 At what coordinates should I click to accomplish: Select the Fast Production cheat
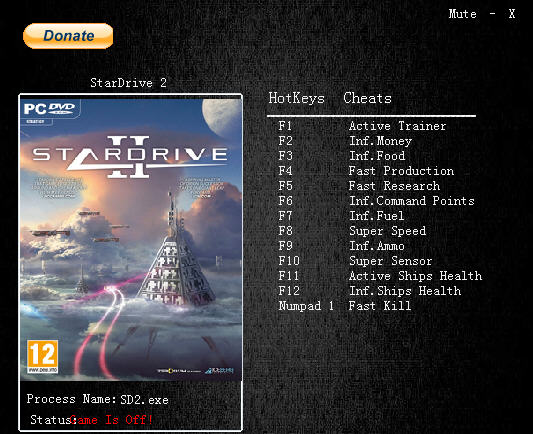[401, 171]
